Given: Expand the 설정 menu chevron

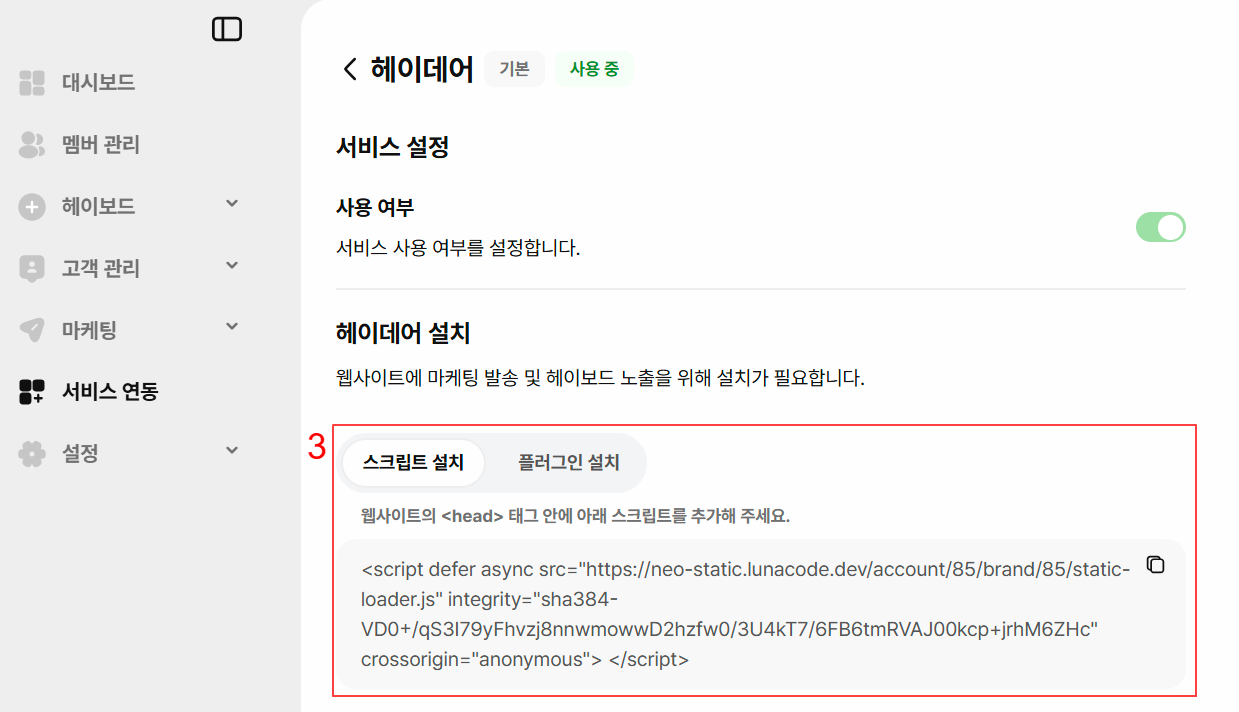Looking at the screenshot, I should (x=232, y=451).
